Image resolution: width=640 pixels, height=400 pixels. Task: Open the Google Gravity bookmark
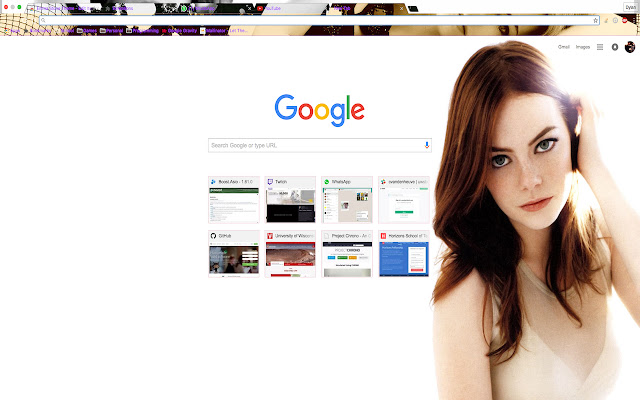180,31
